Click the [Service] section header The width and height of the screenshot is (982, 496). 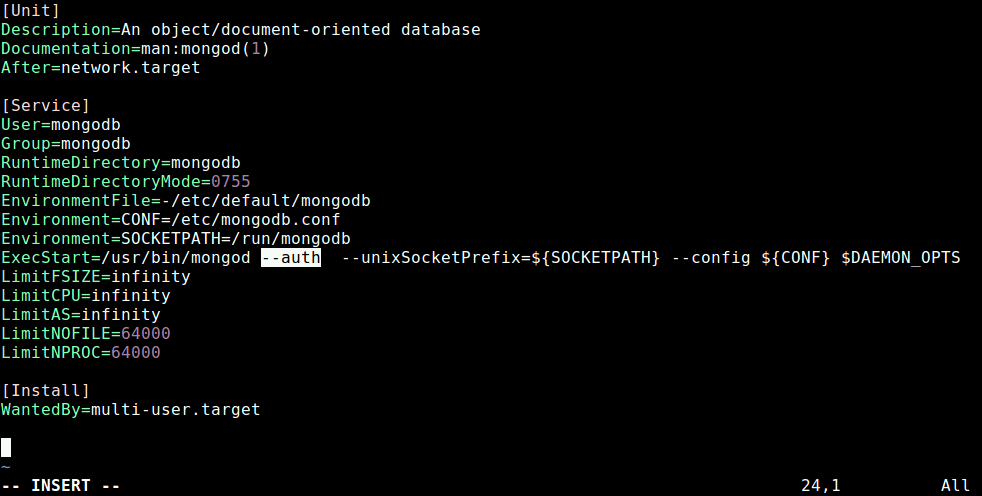pos(46,105)
